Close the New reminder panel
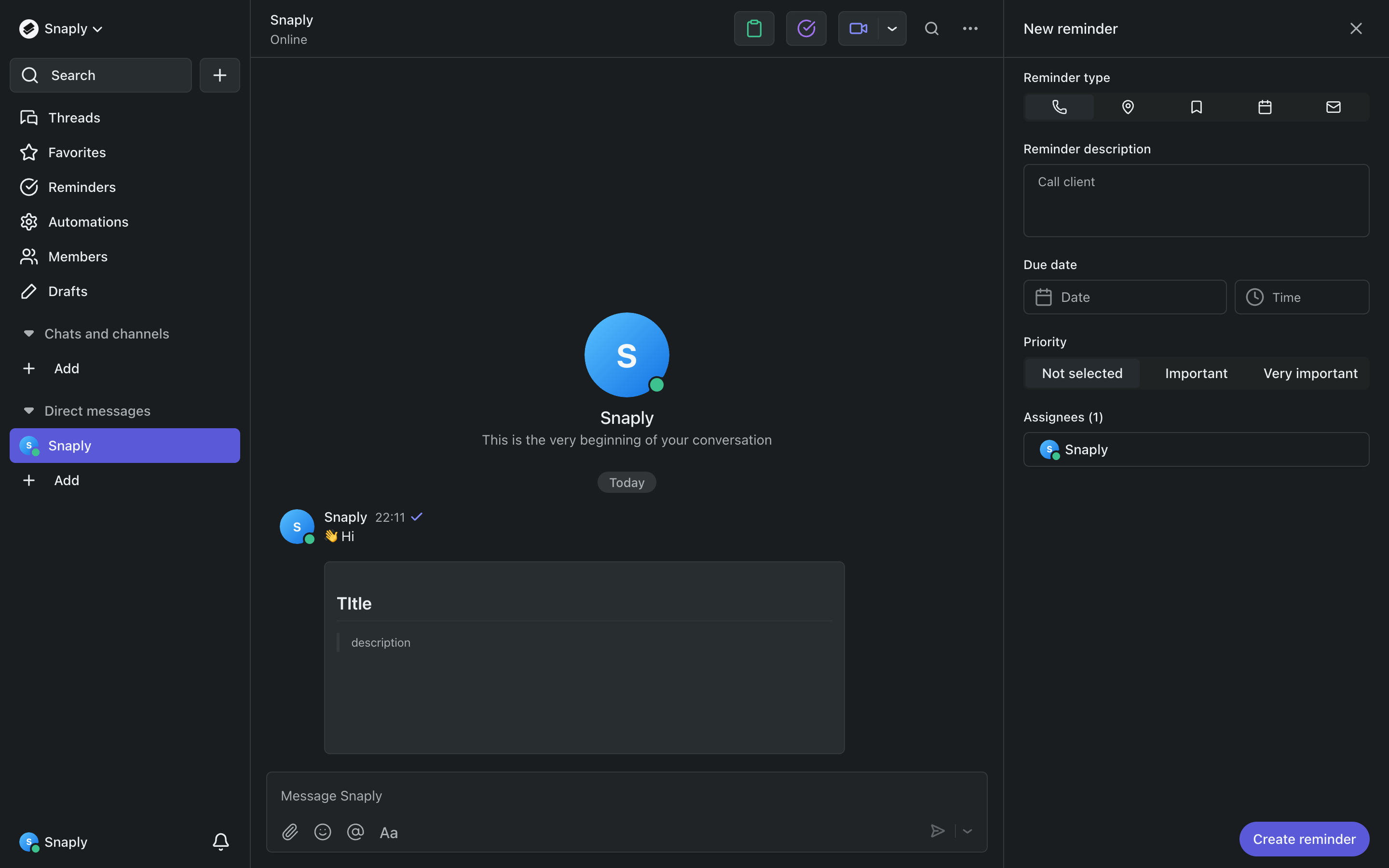The height and width of the screenshot is (868, 1389). click(x=1356, y=28)
